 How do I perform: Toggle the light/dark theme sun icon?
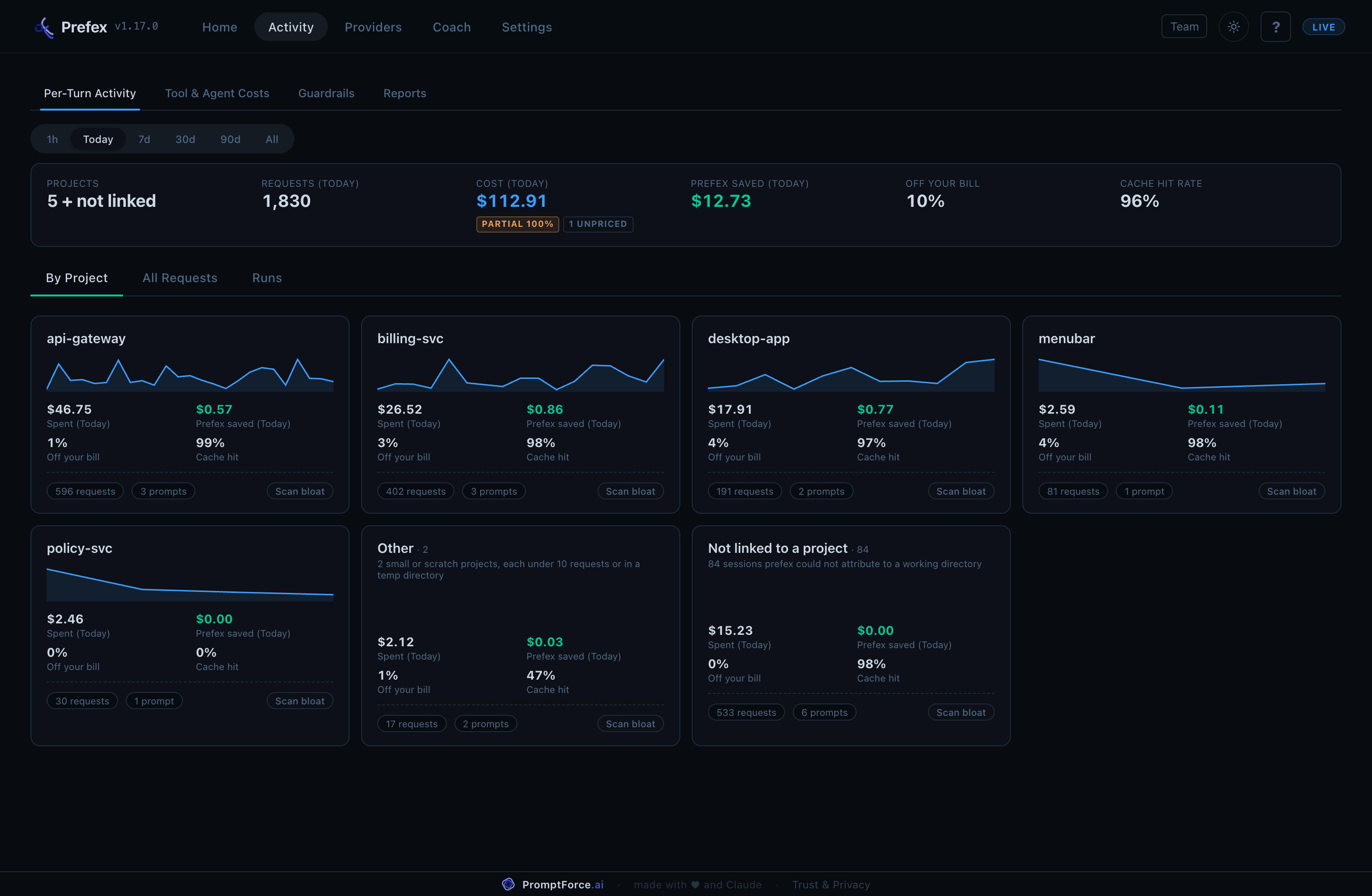pyautogui.click(x=1233, y=27)
